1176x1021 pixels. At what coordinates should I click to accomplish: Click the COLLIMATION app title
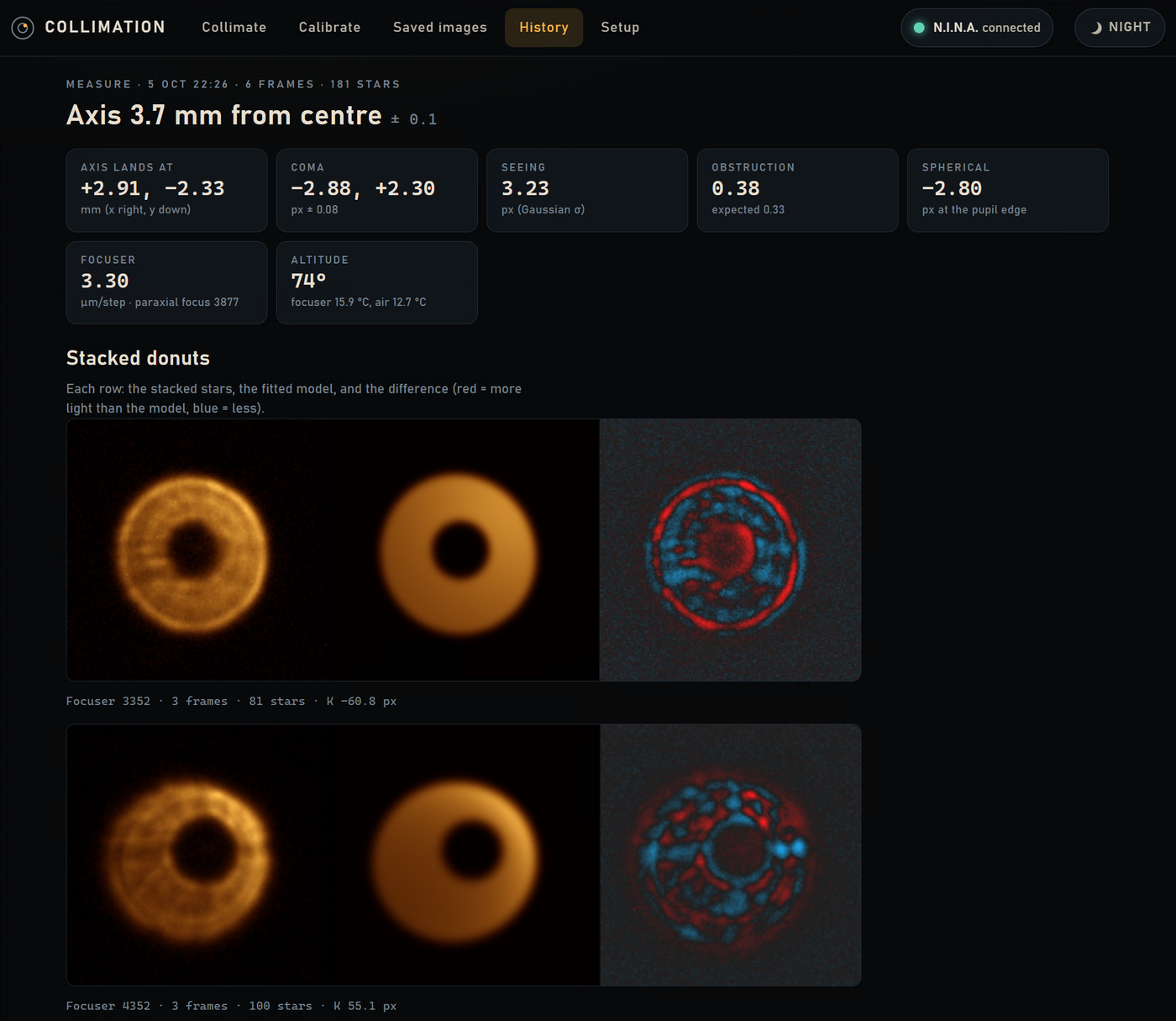[x=105, y=27]
